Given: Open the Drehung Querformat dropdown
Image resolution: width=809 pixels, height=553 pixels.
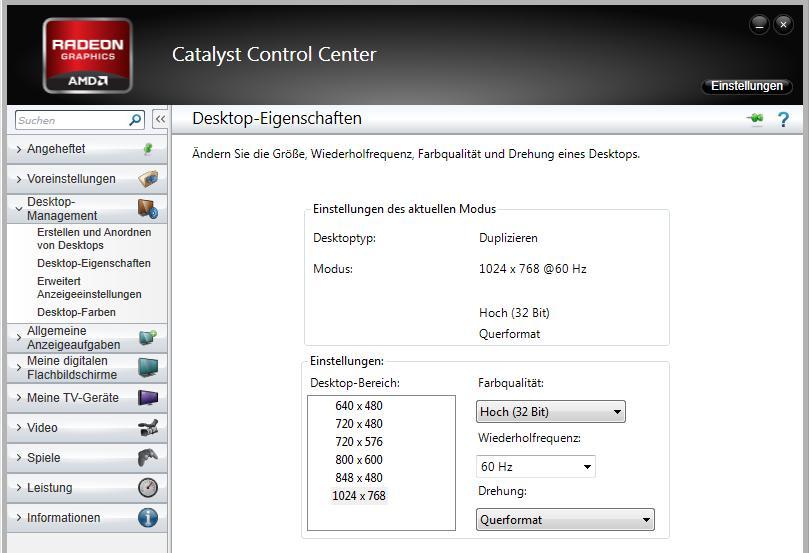Looking at the screenshot, I should (565, 520).
